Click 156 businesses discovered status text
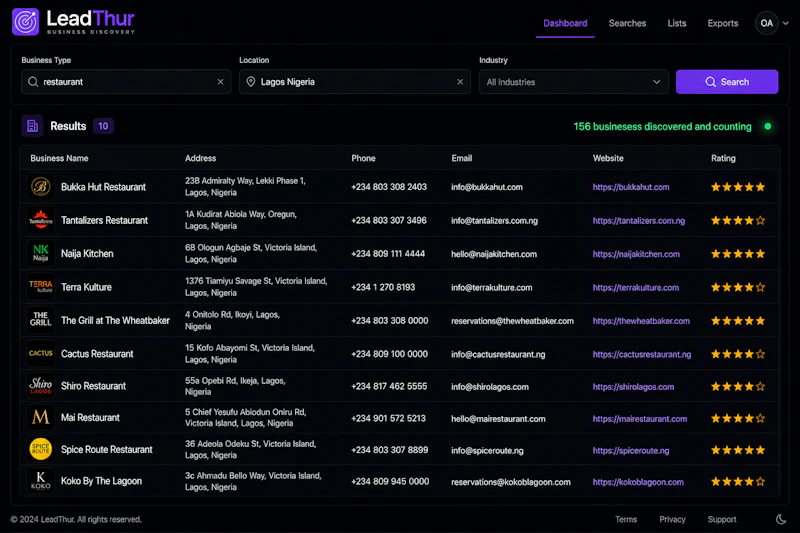Image resolution: width=800 pixels, height=533 pixels. [x=662, y=126]
